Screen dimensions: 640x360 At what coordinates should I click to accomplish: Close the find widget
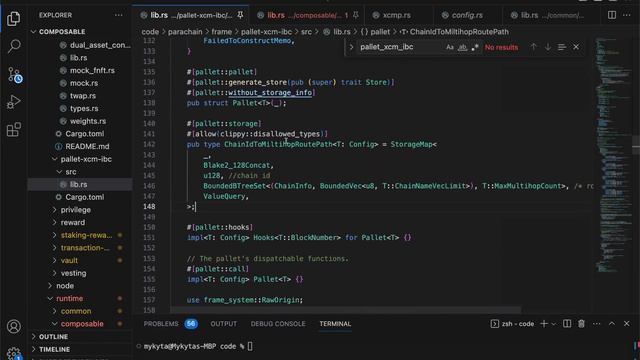tap(576, 47)
